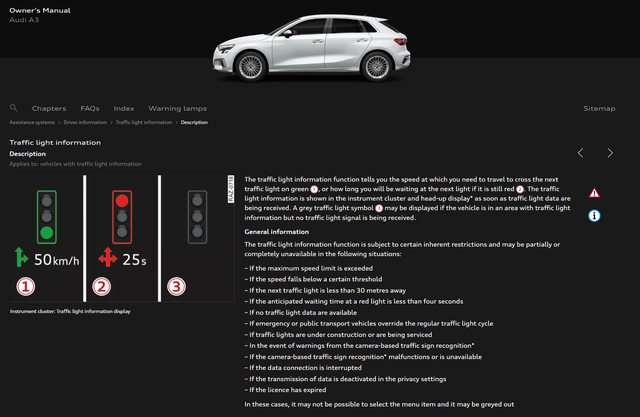Screen dimensions: 640x417
Task: Open the Sitemap link
Action: click(x=599, y=108)
